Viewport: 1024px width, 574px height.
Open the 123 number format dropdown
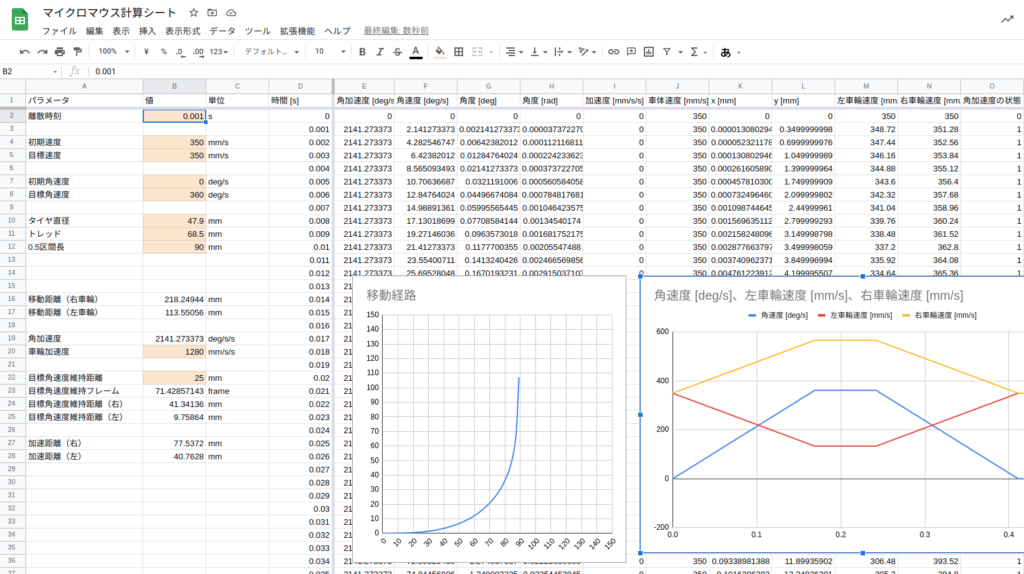point(219,52)
